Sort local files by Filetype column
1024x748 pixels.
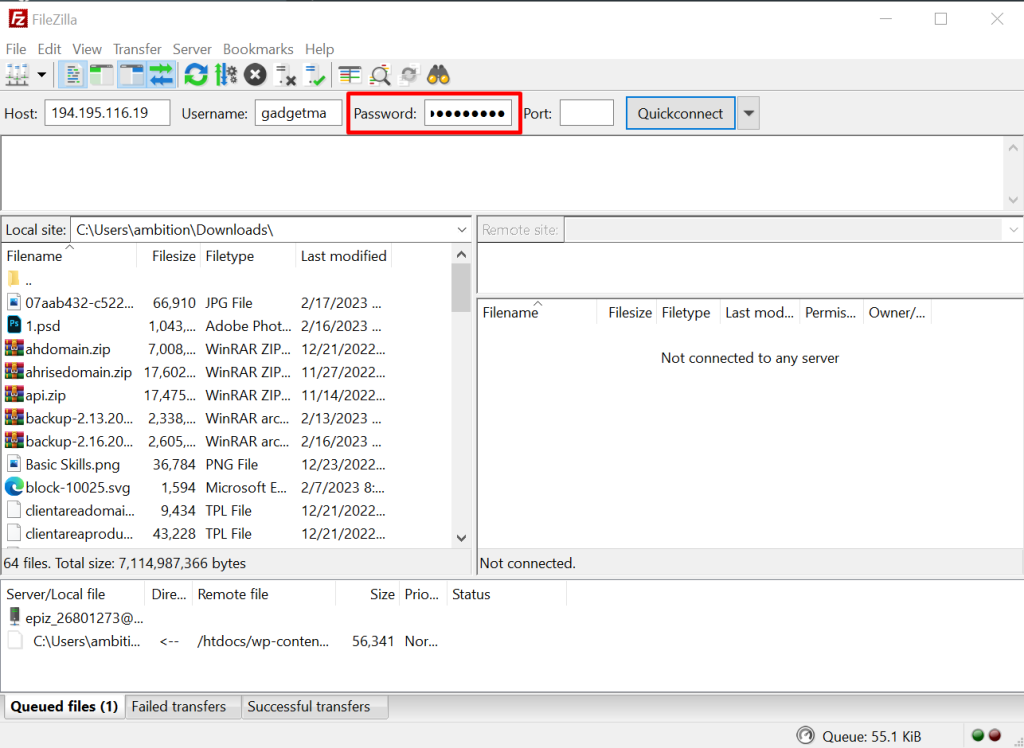[248, 256]
